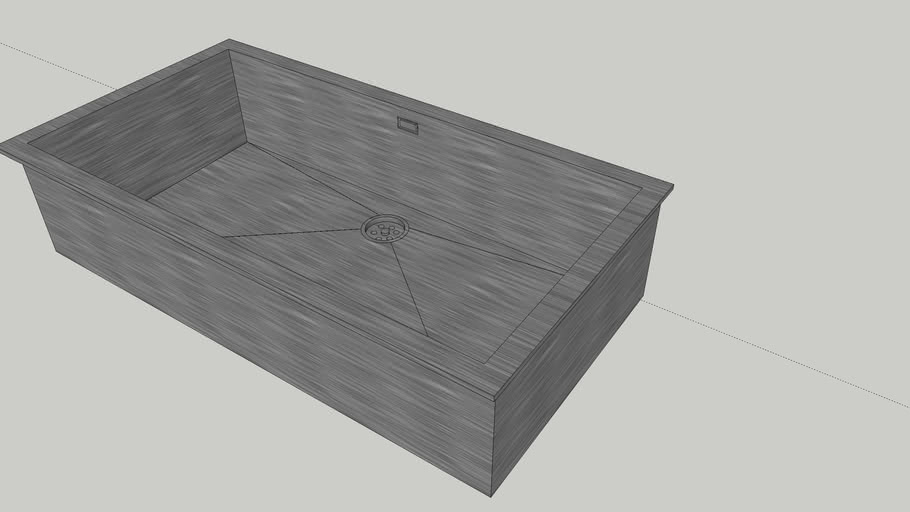This screenshot has width=910, height=512.
Task: Select the rim's far right top corner
Action: point(671,186)
